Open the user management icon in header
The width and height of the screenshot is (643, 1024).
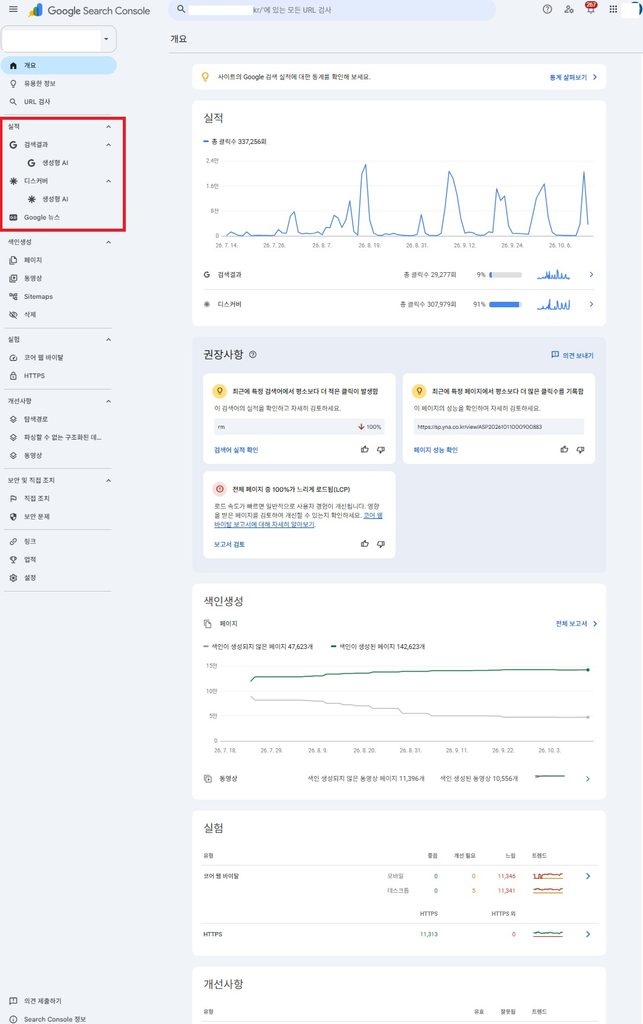pos(569,9)
